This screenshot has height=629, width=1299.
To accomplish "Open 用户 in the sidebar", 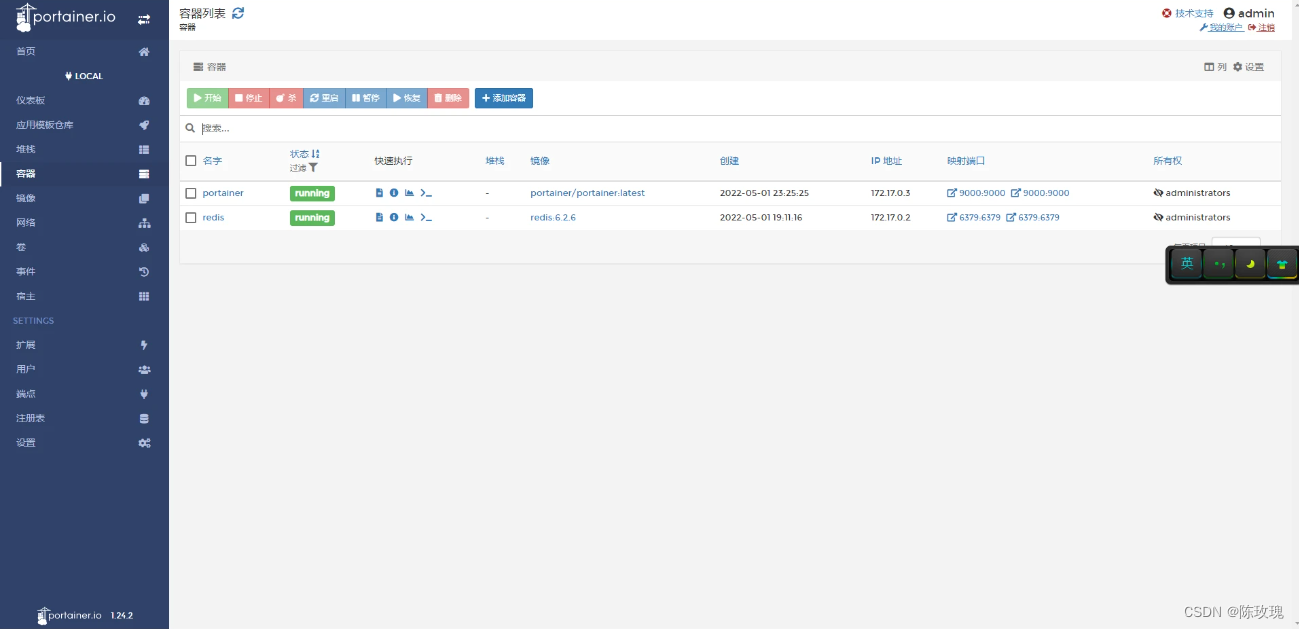I will coord(84,369).
